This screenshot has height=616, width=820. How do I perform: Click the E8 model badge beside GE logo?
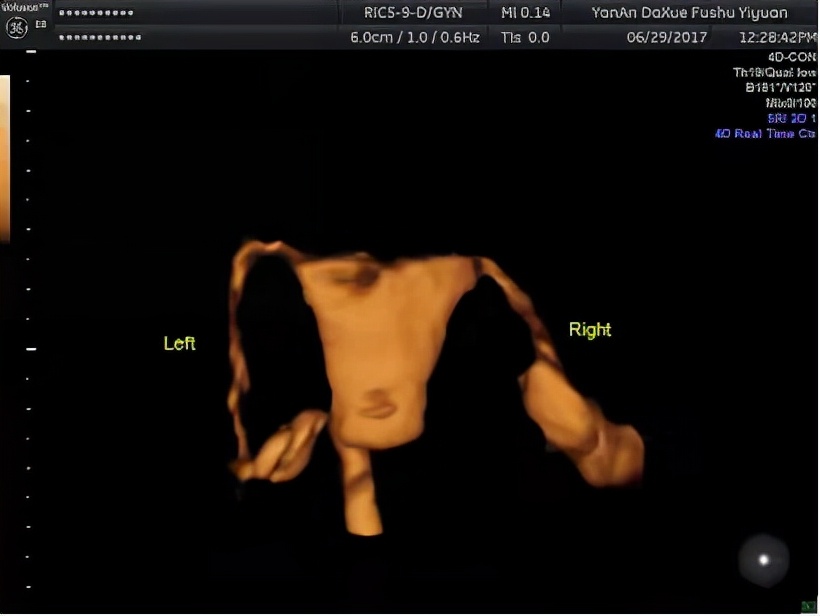pos(41,22)
